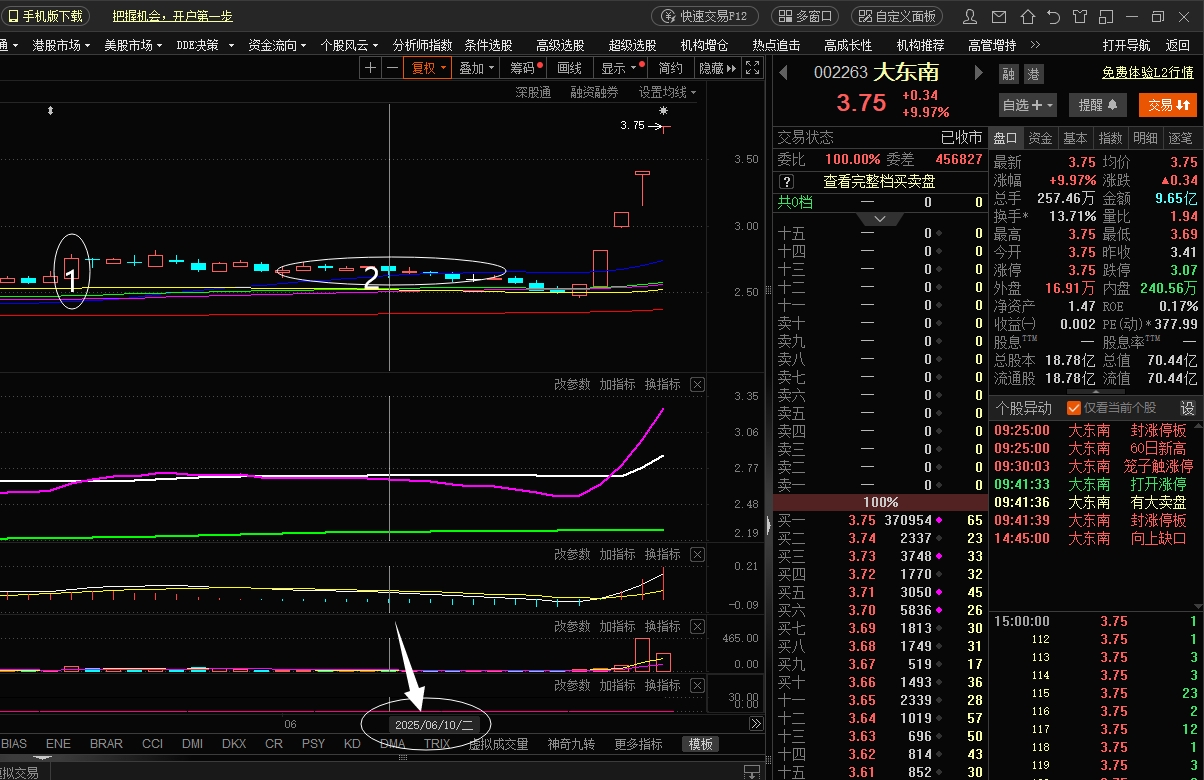Switch to 指数 tab

point(1110,138)
